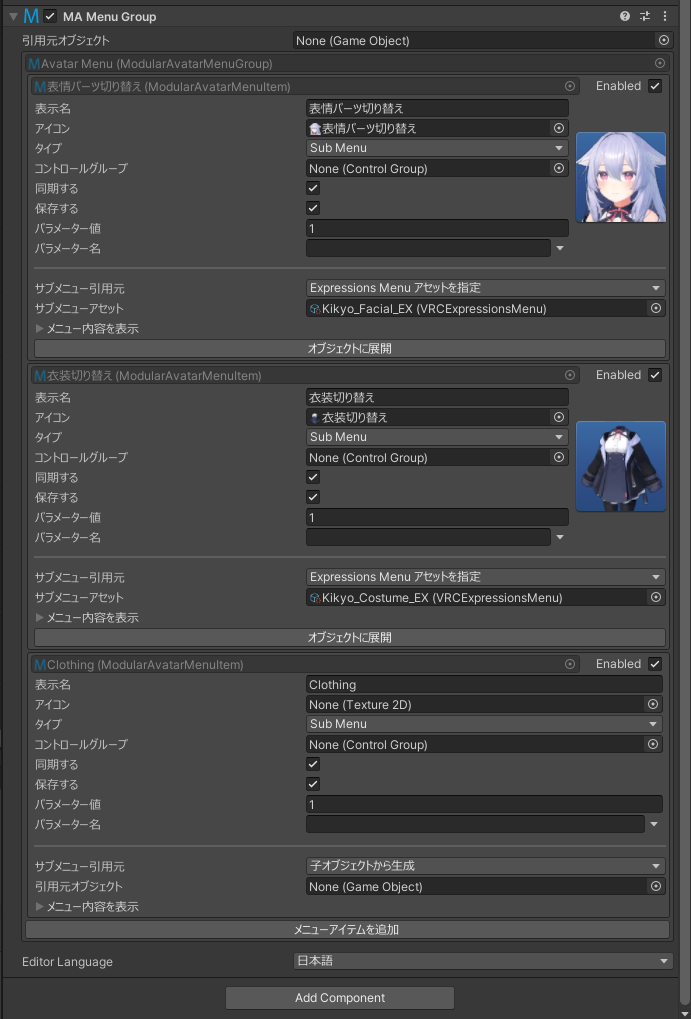
Task: Click the empty パラメーター名 field for Clothing
Action: pyautogui.click(x=475, y=825)
